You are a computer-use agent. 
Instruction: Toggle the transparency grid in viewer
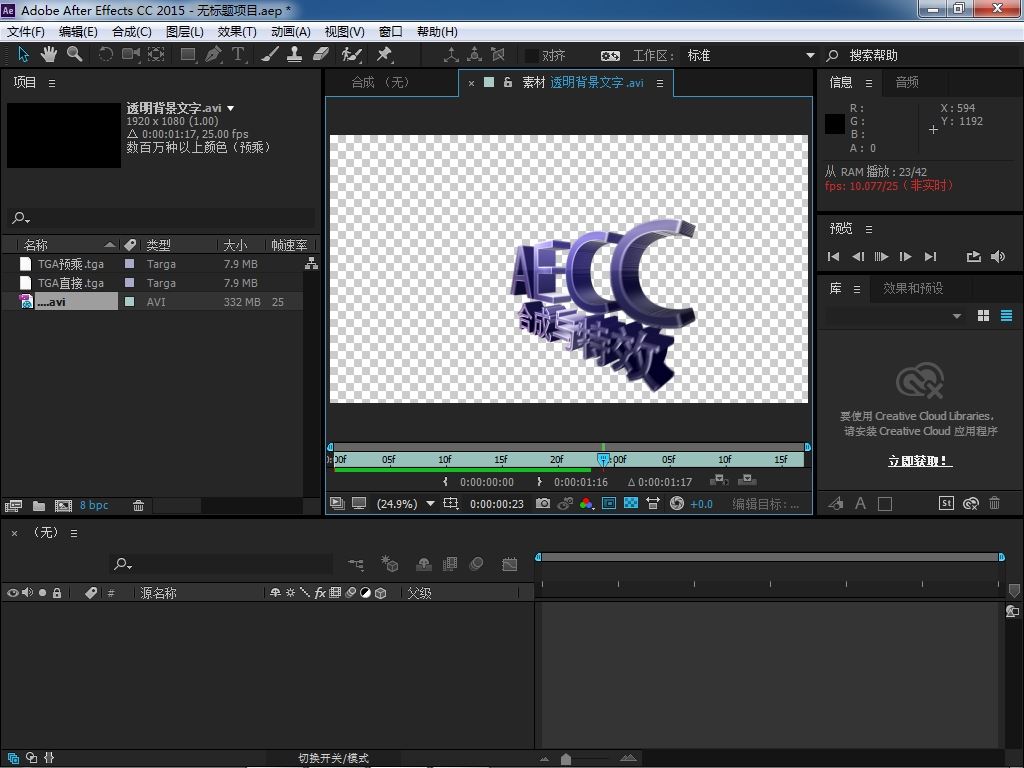[x=631, y=504]
